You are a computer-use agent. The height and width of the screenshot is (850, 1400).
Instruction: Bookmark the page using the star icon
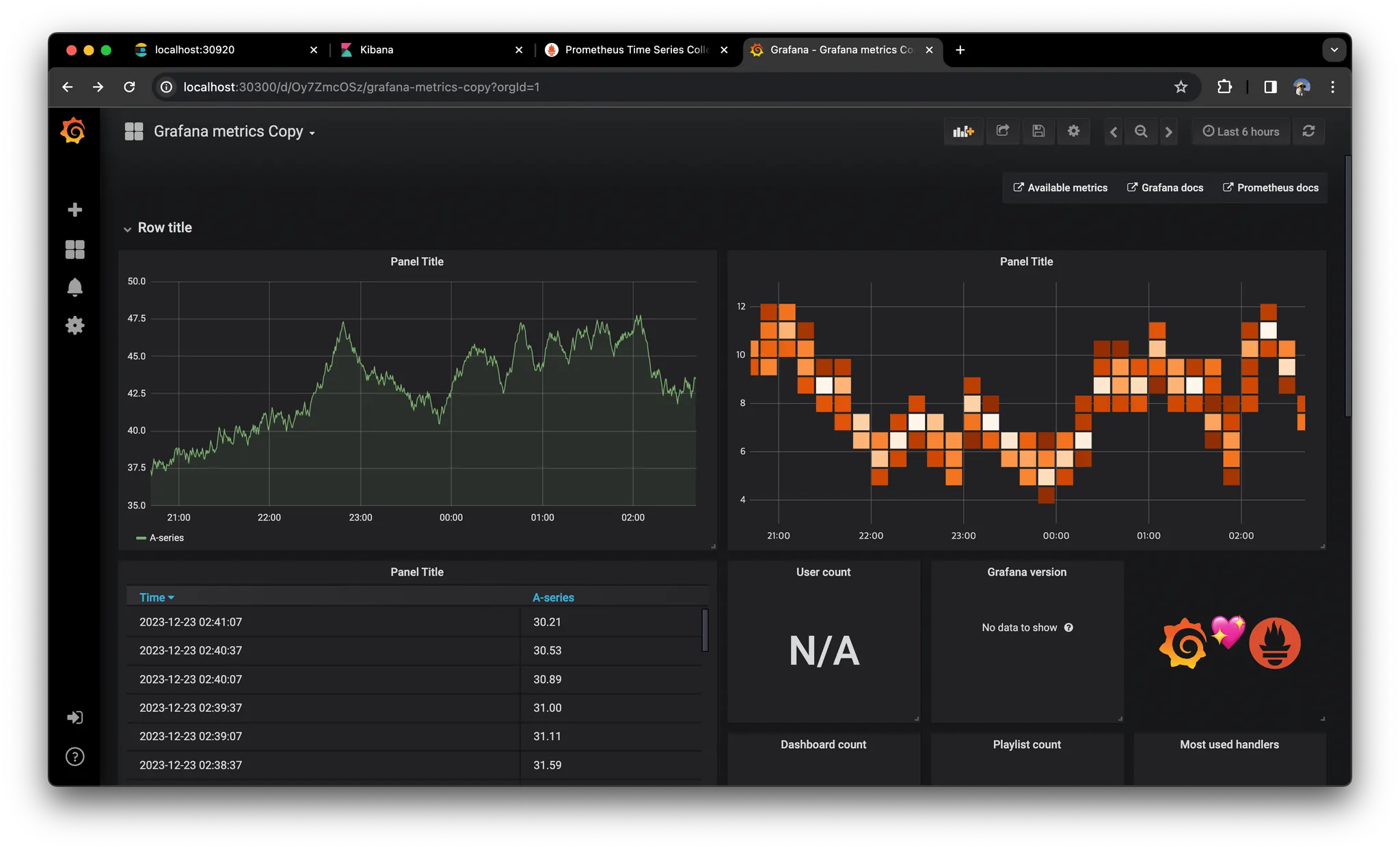[x=1181, y=87]
